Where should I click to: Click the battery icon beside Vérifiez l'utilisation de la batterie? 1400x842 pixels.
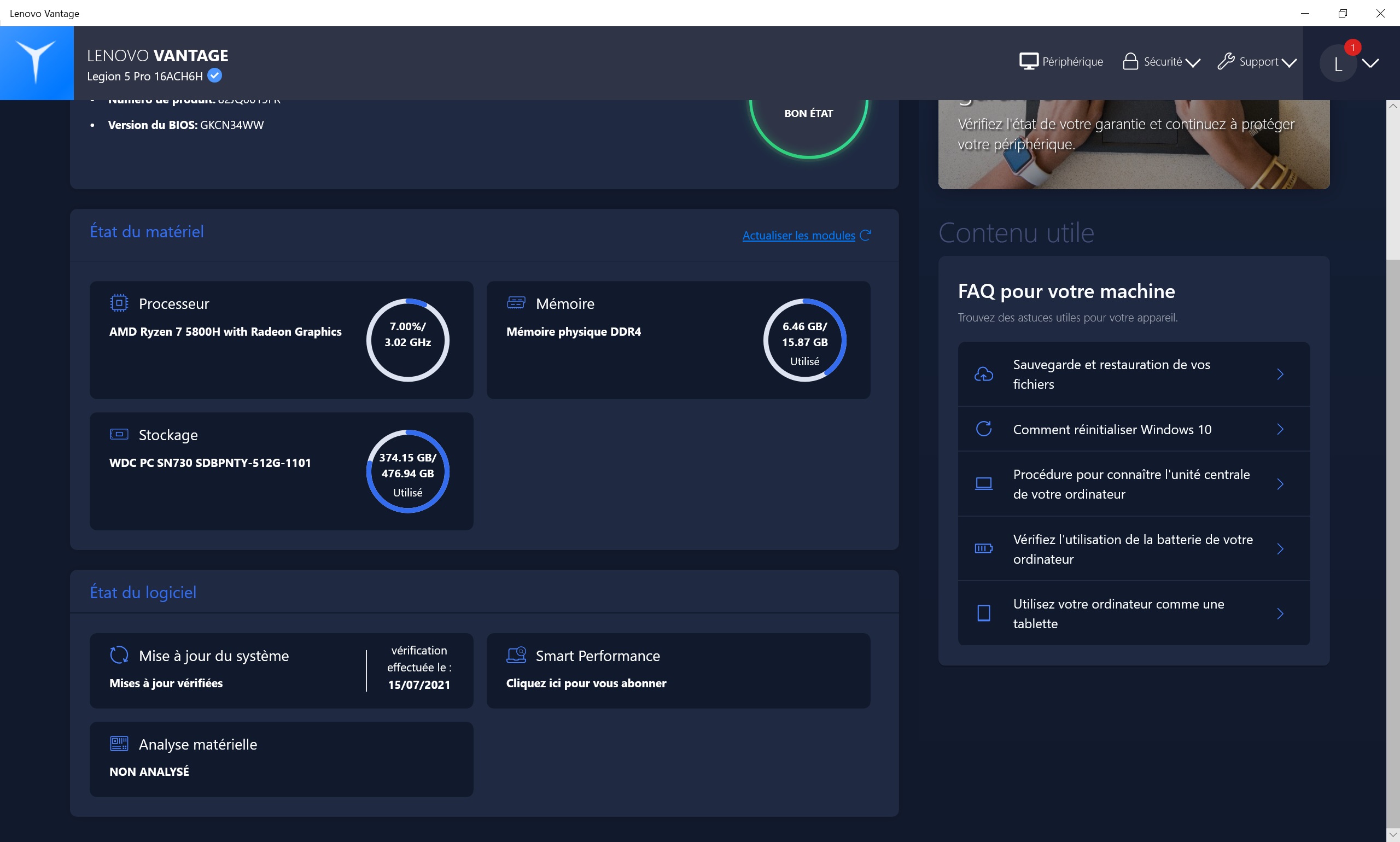(983, 548)
